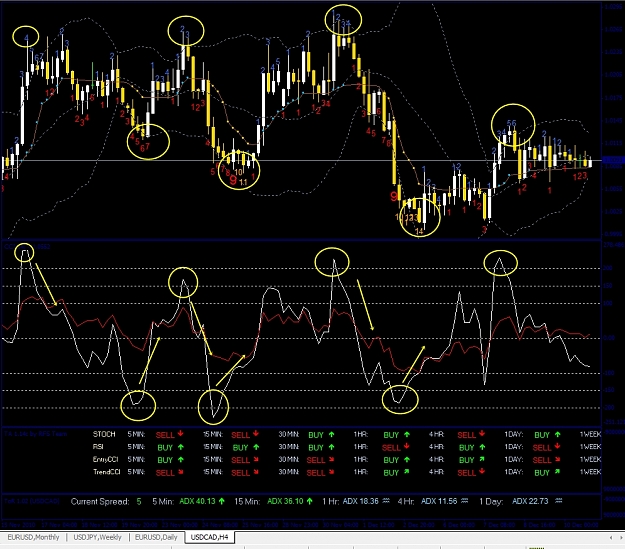
Task: Click the TrendCCI 15MIN SELL signal text
Action: tap(240, 472)
